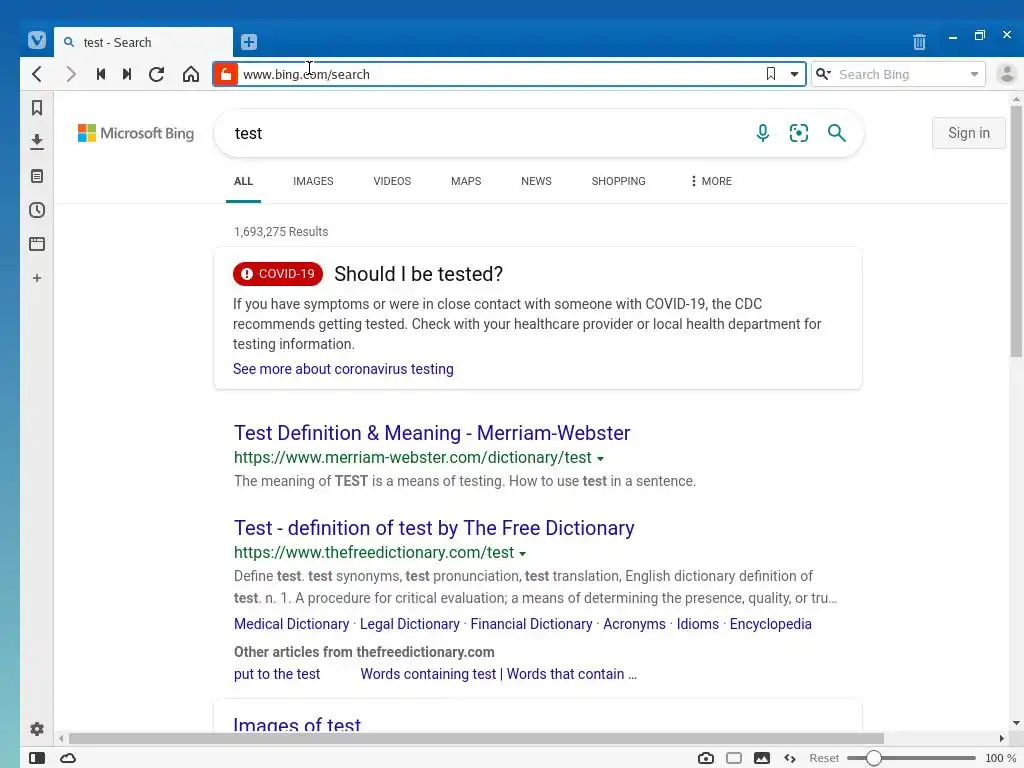Switch to the NEWS tab
Screen dimensions: 1024x768
pyautogui.click(x=536, y=181)
